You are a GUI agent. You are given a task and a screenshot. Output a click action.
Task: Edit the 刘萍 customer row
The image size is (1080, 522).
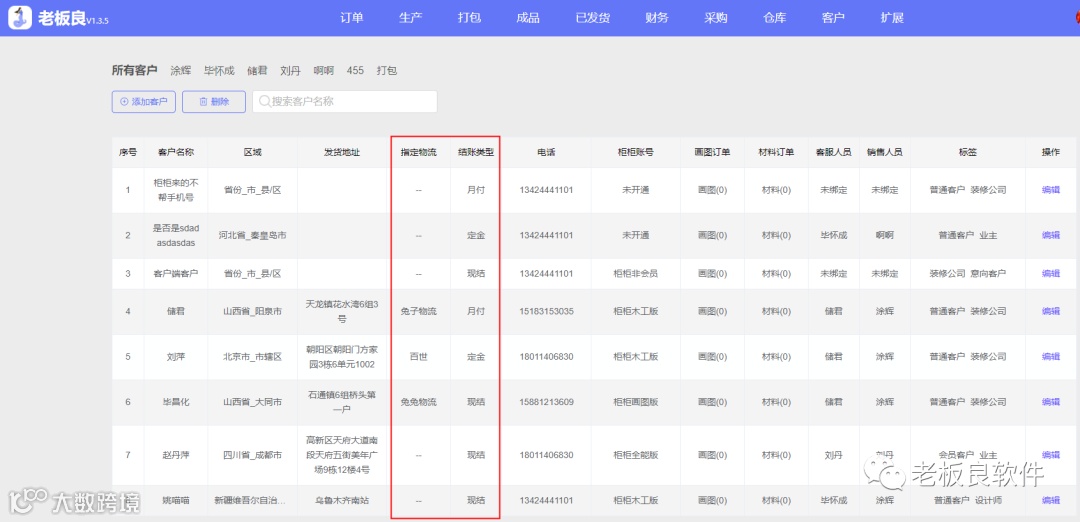pyautogui.click(x=1050, y=357)
